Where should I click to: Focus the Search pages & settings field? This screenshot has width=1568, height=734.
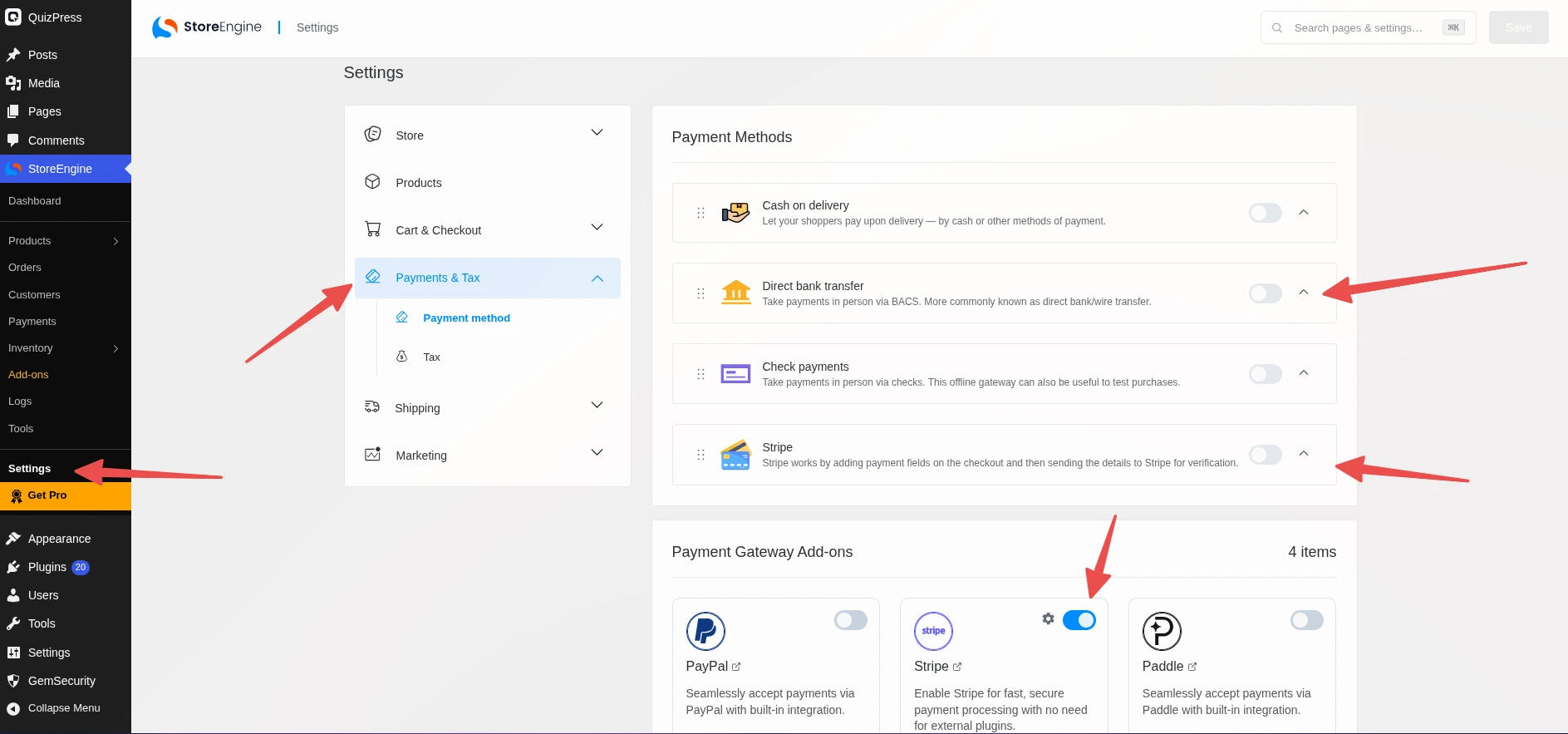pos(1368,27)
